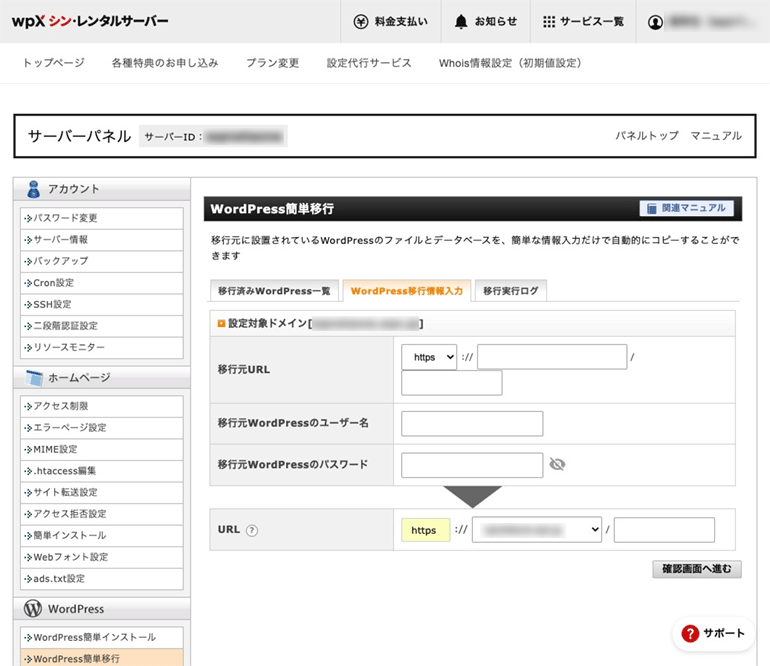The width and height of the screenshot is (770, 666).
Task: Switch to 移行済みWordPress一覧 tab
Action: pyautogui.click(x=274, y=291)
